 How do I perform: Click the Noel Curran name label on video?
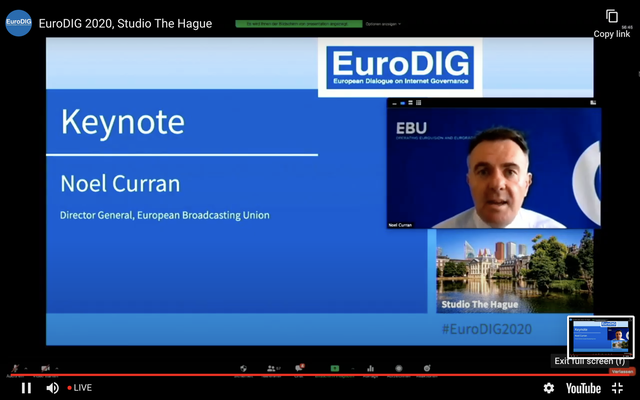[400, 225]
